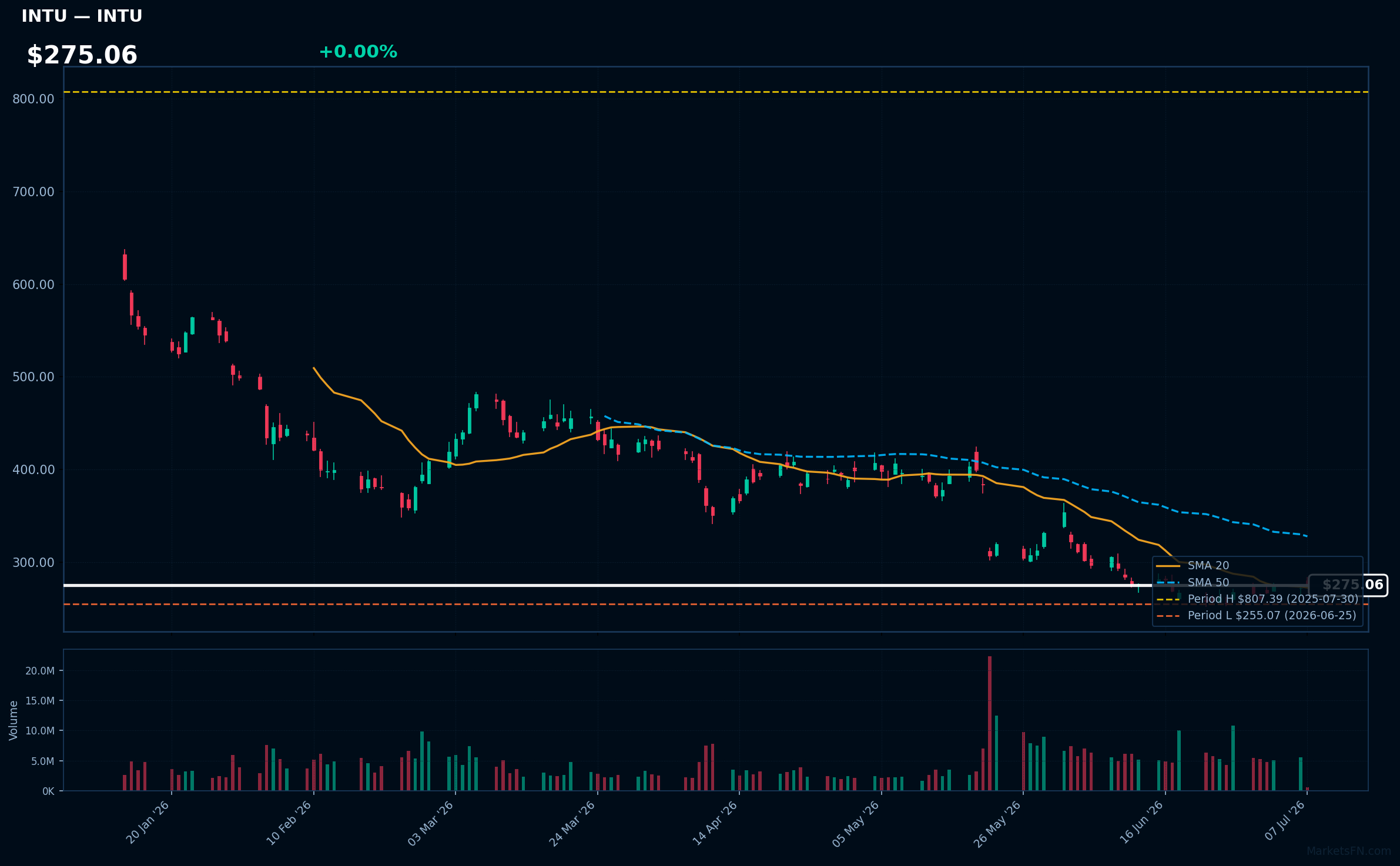
Task: Click the 0K volume axis label
Action: point(48,791)
